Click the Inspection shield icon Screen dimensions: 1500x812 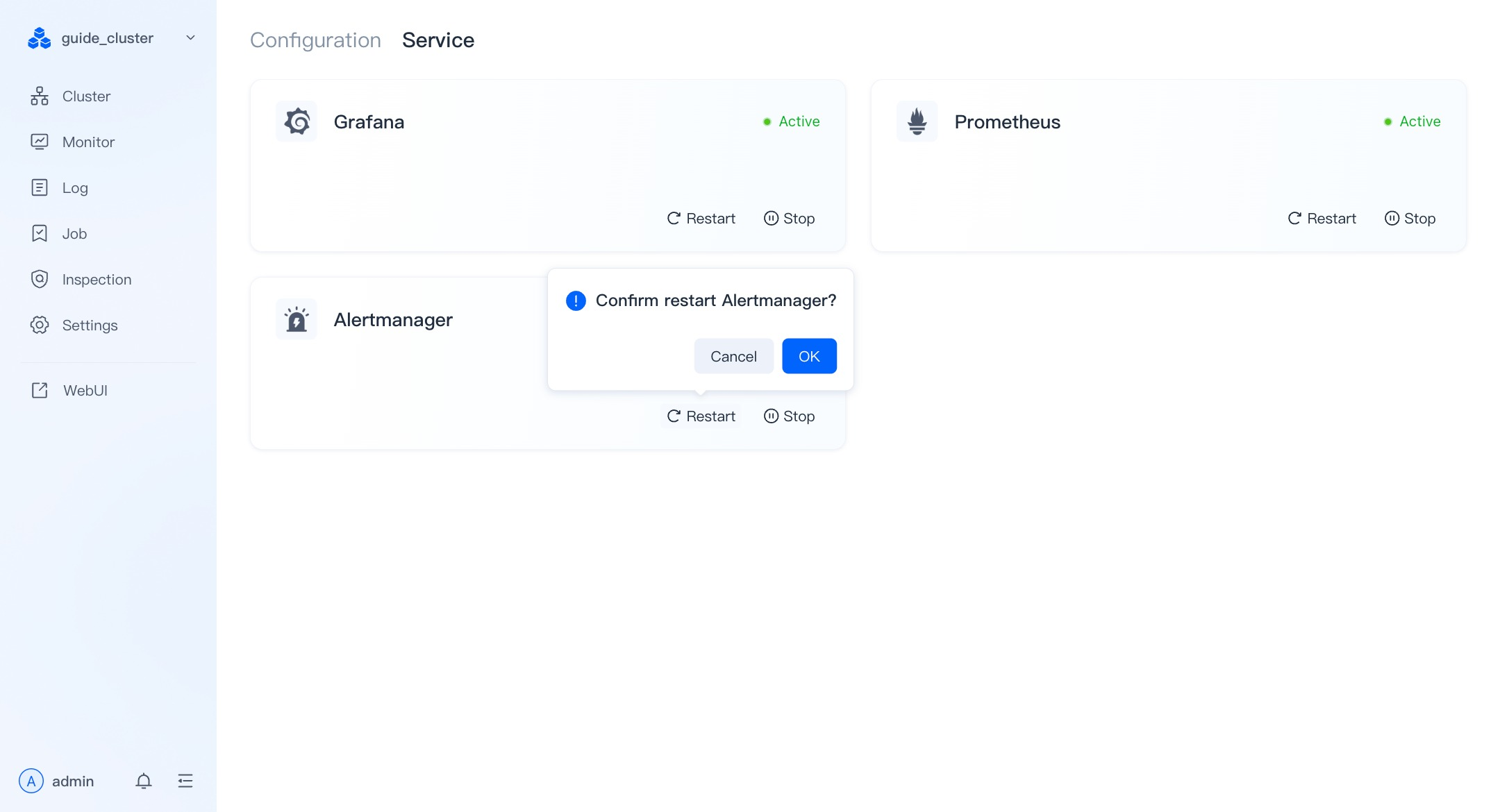(40, 279)
